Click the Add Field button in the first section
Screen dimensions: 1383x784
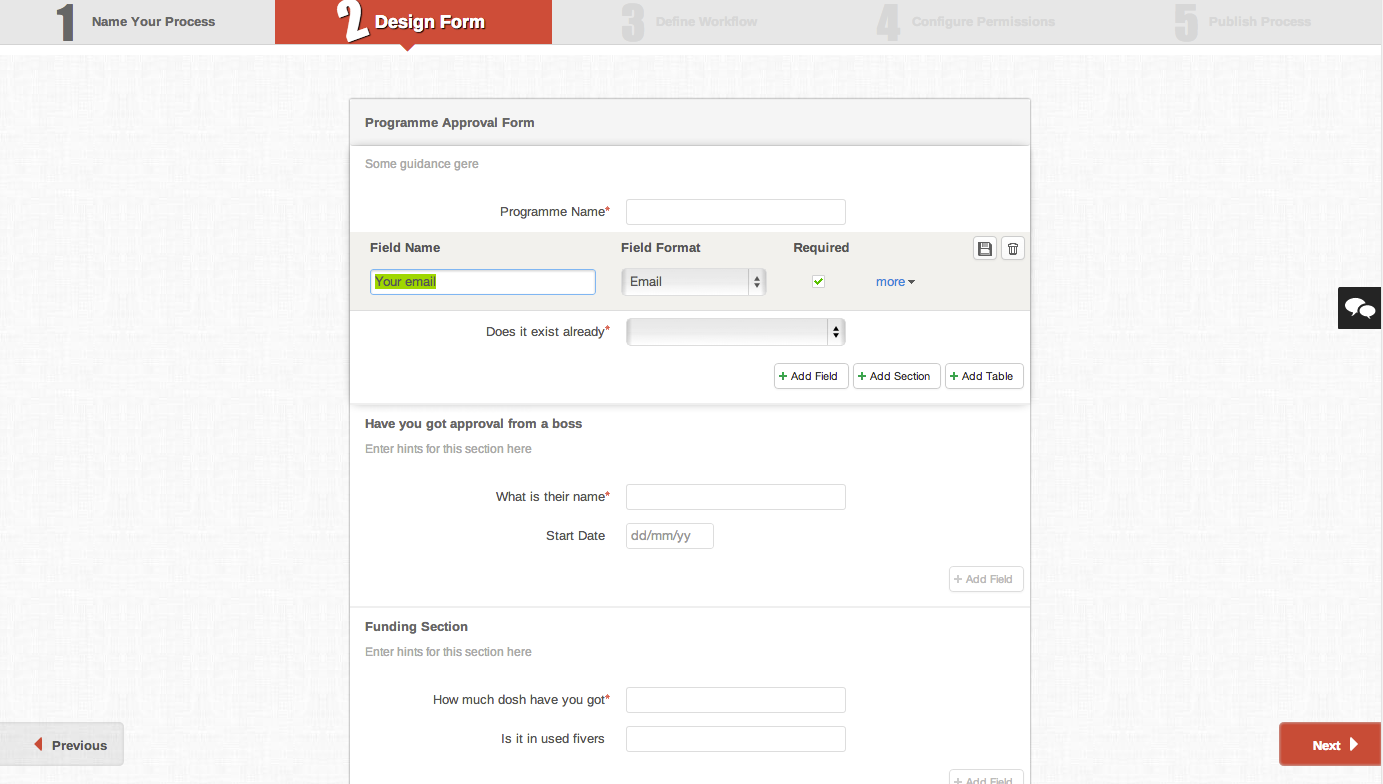tap(811, 376)
